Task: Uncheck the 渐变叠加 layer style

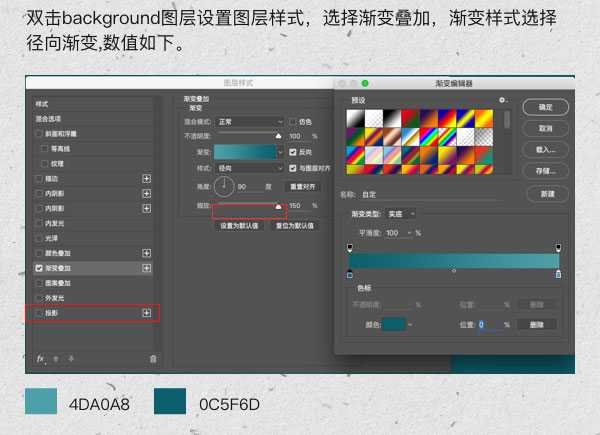Action: point(39,268)
